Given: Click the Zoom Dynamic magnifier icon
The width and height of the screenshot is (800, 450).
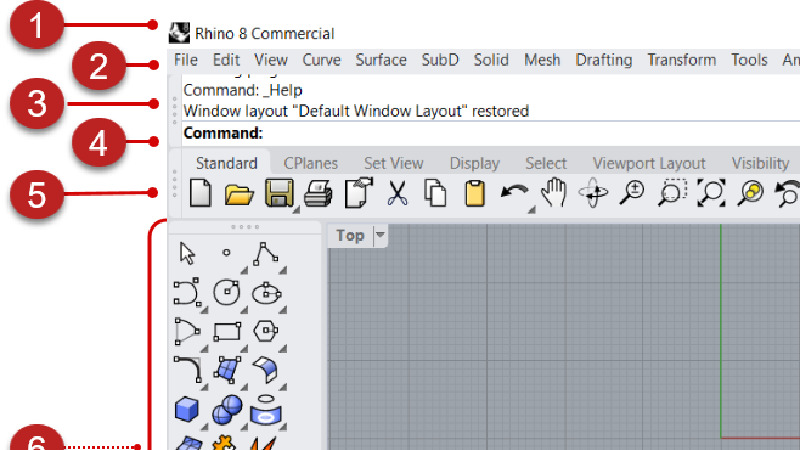Looking at the screenshot, I should point(632,193).
